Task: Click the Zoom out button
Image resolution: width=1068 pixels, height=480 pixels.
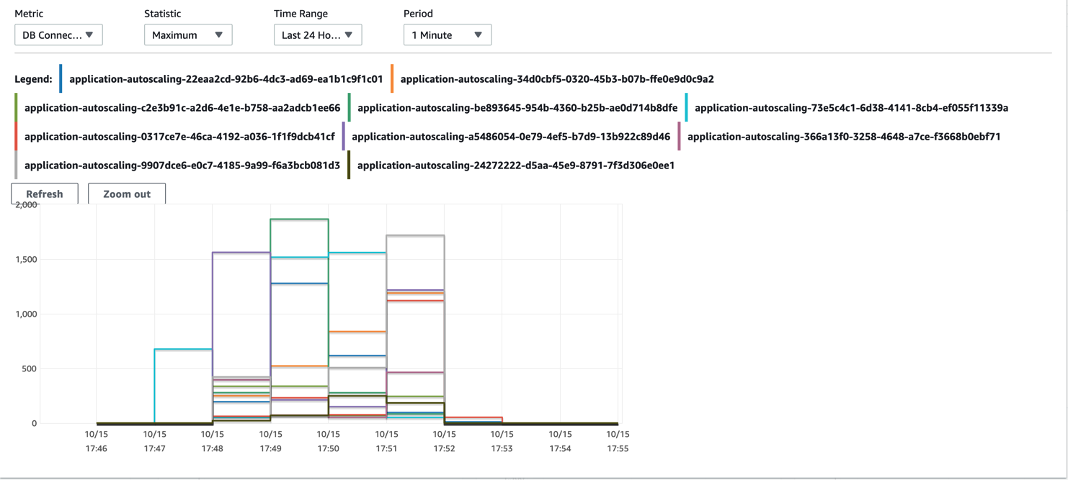Action: pos(127,194)
